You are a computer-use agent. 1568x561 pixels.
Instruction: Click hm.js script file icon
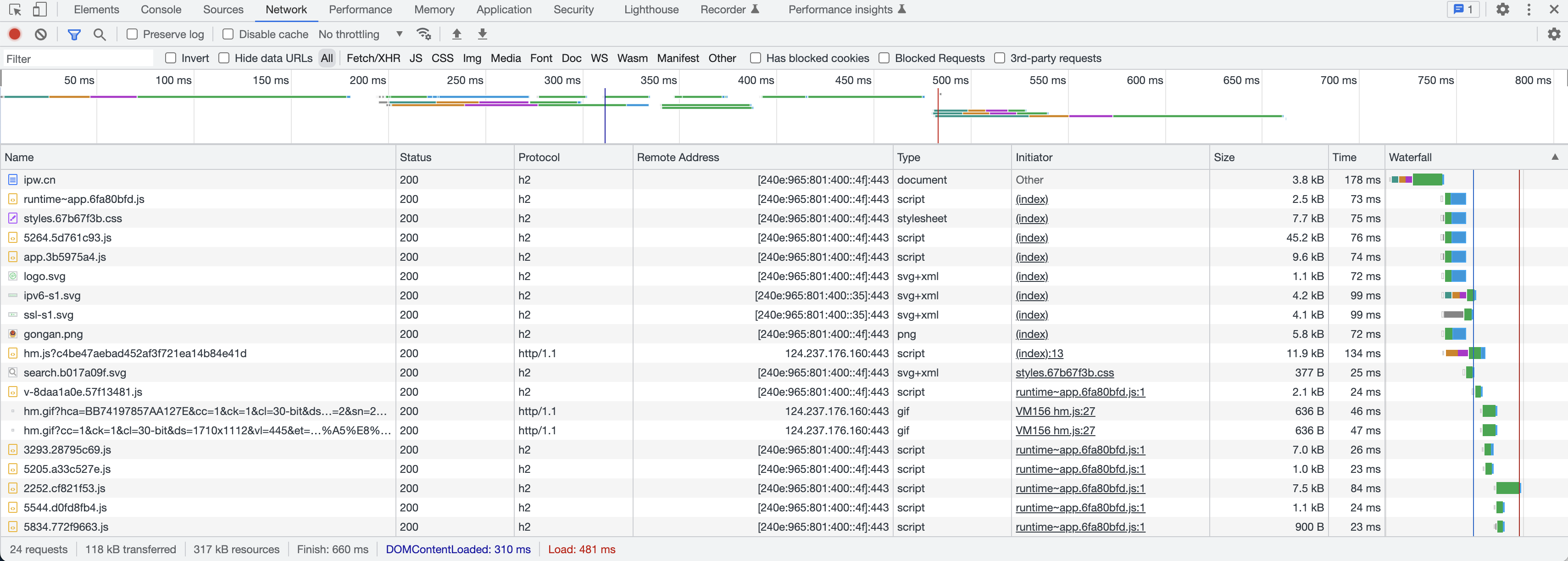point(13,353)
